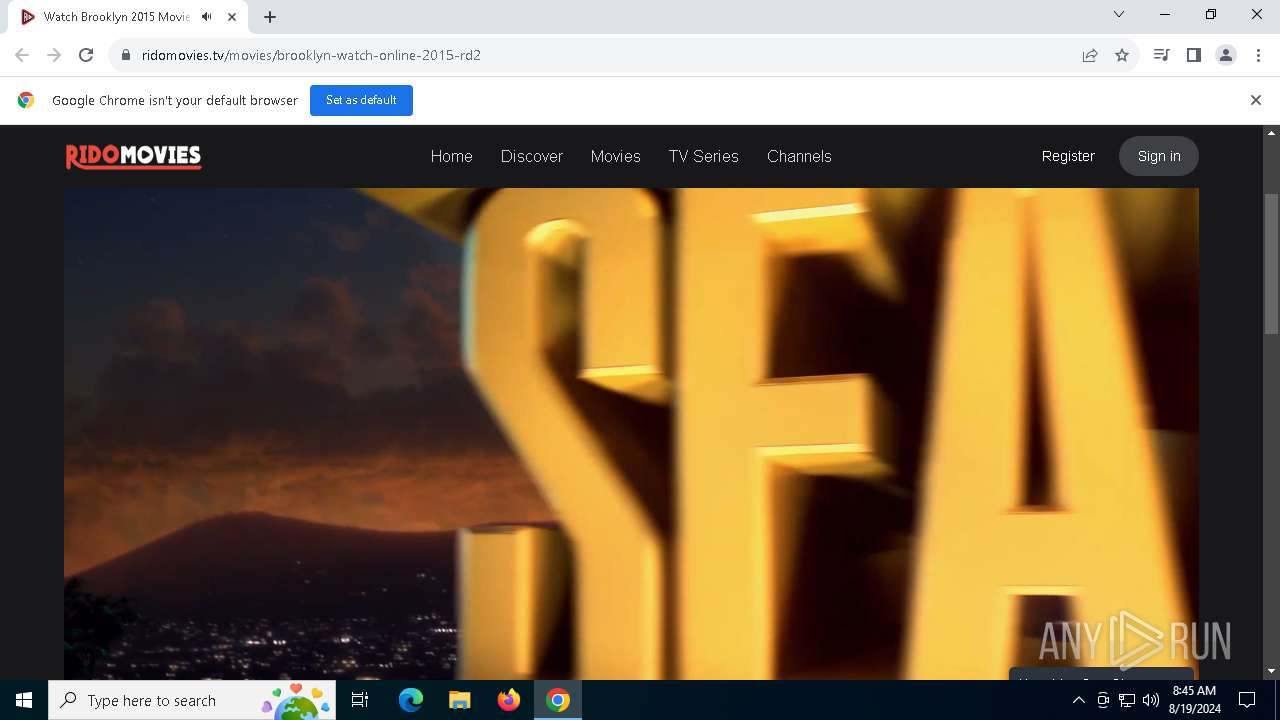Click the Register link

tap(1068, 156)
